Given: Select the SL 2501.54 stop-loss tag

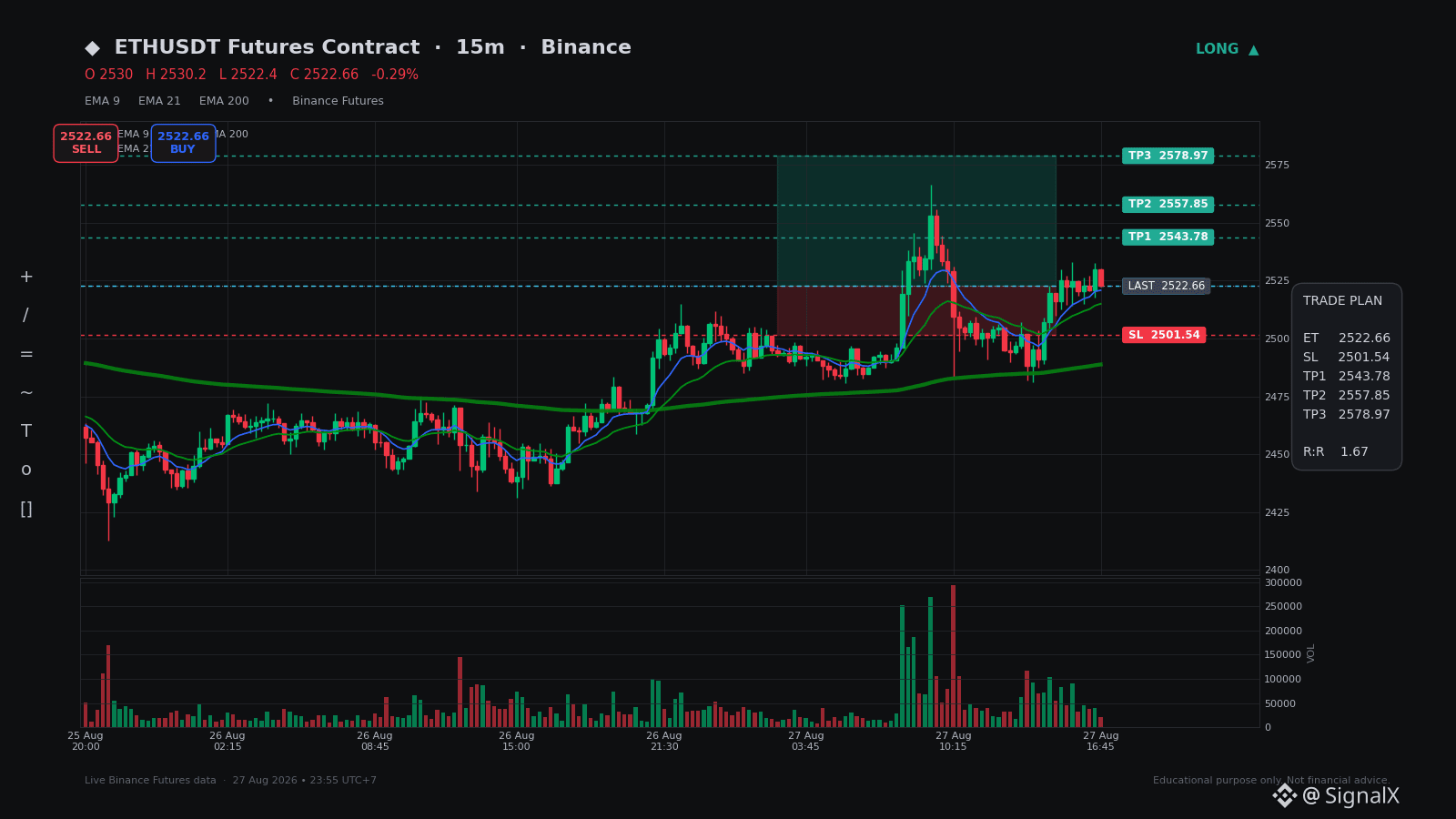Looking at the screenshot, I should tap(1164, 335).
